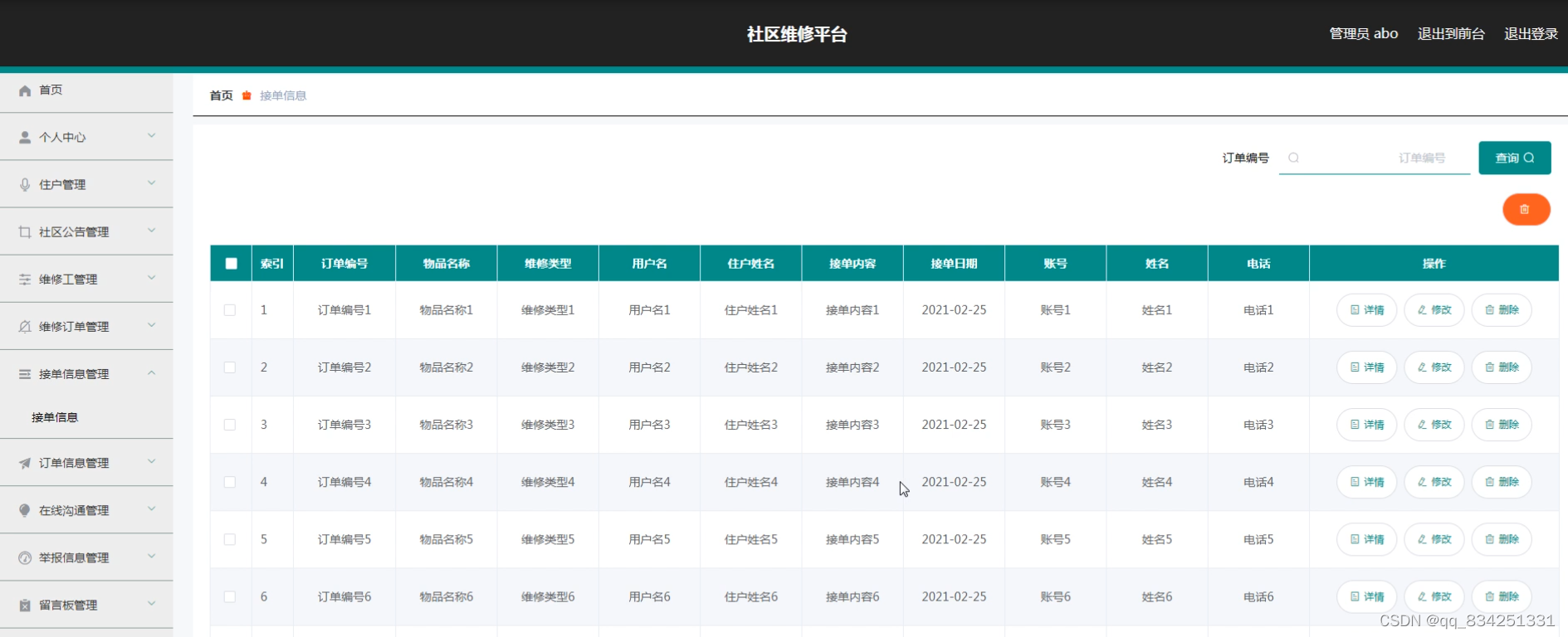Click the home icon in the sidebar
1568x637 pixels.
(25, 90)
